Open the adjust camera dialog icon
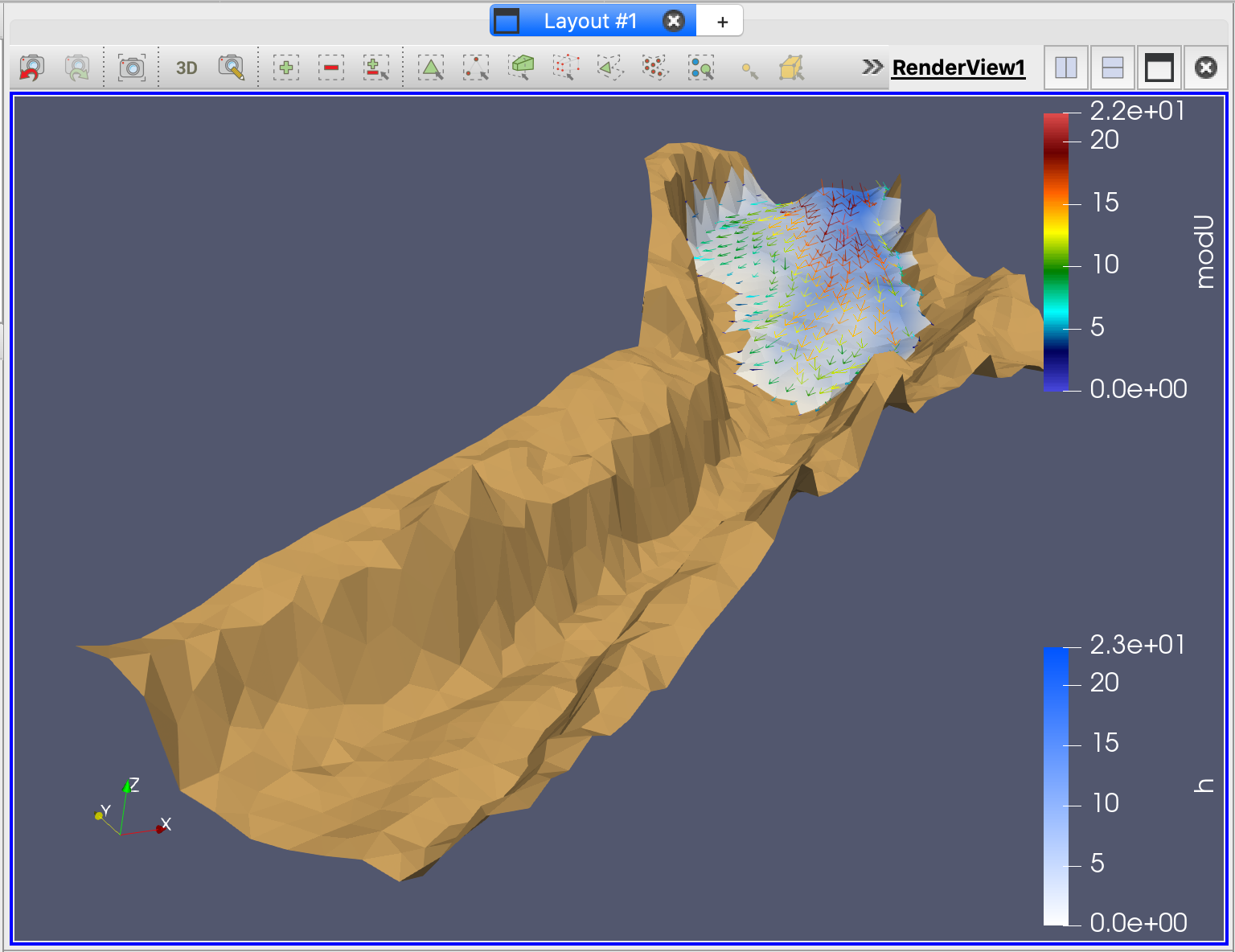The height and width of the screenshot is (952, 1235). tap(232, 68)
